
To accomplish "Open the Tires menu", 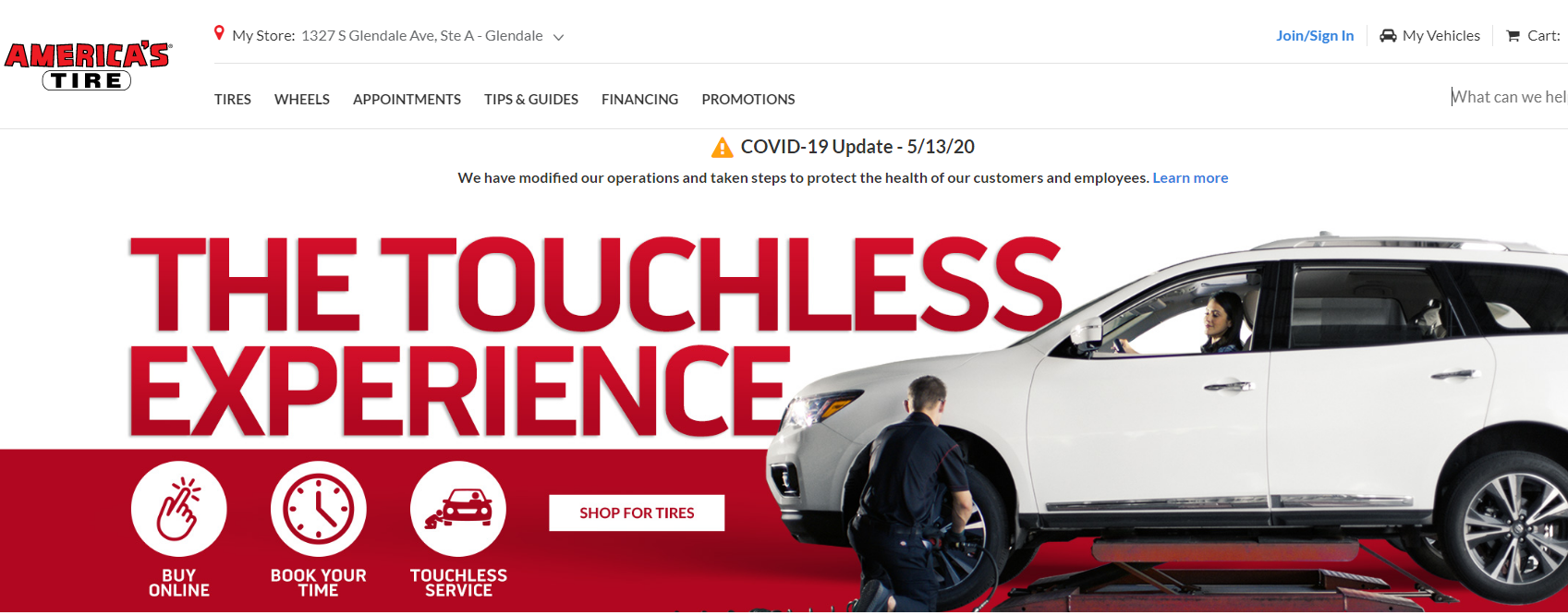I will [x=233, y=100].
